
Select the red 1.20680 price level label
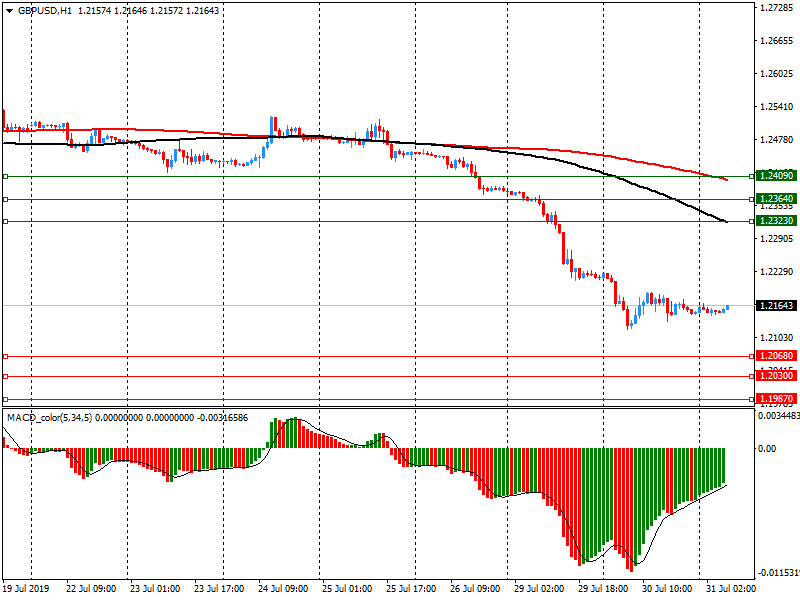coord(777,356)
